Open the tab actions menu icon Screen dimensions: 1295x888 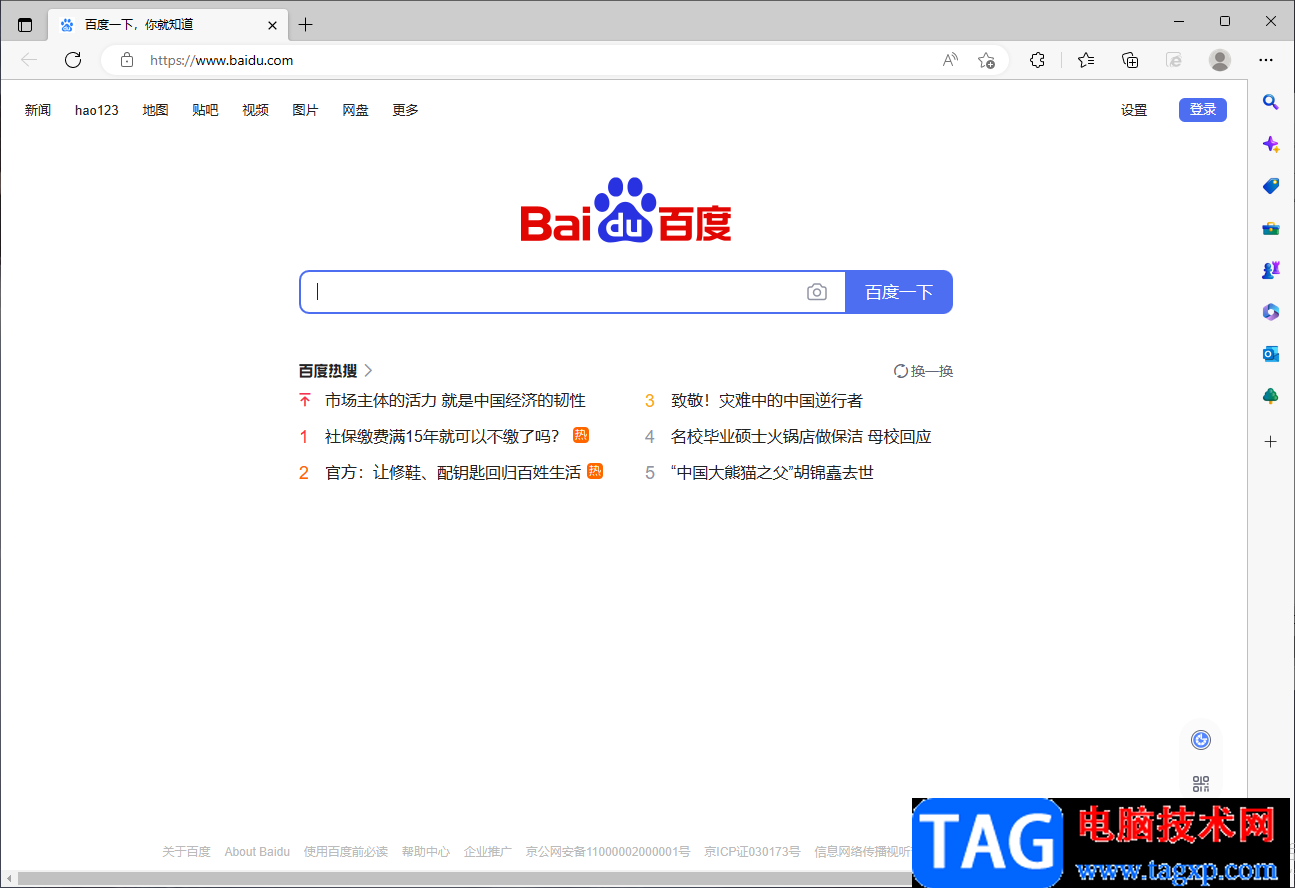tap(25, 25)
